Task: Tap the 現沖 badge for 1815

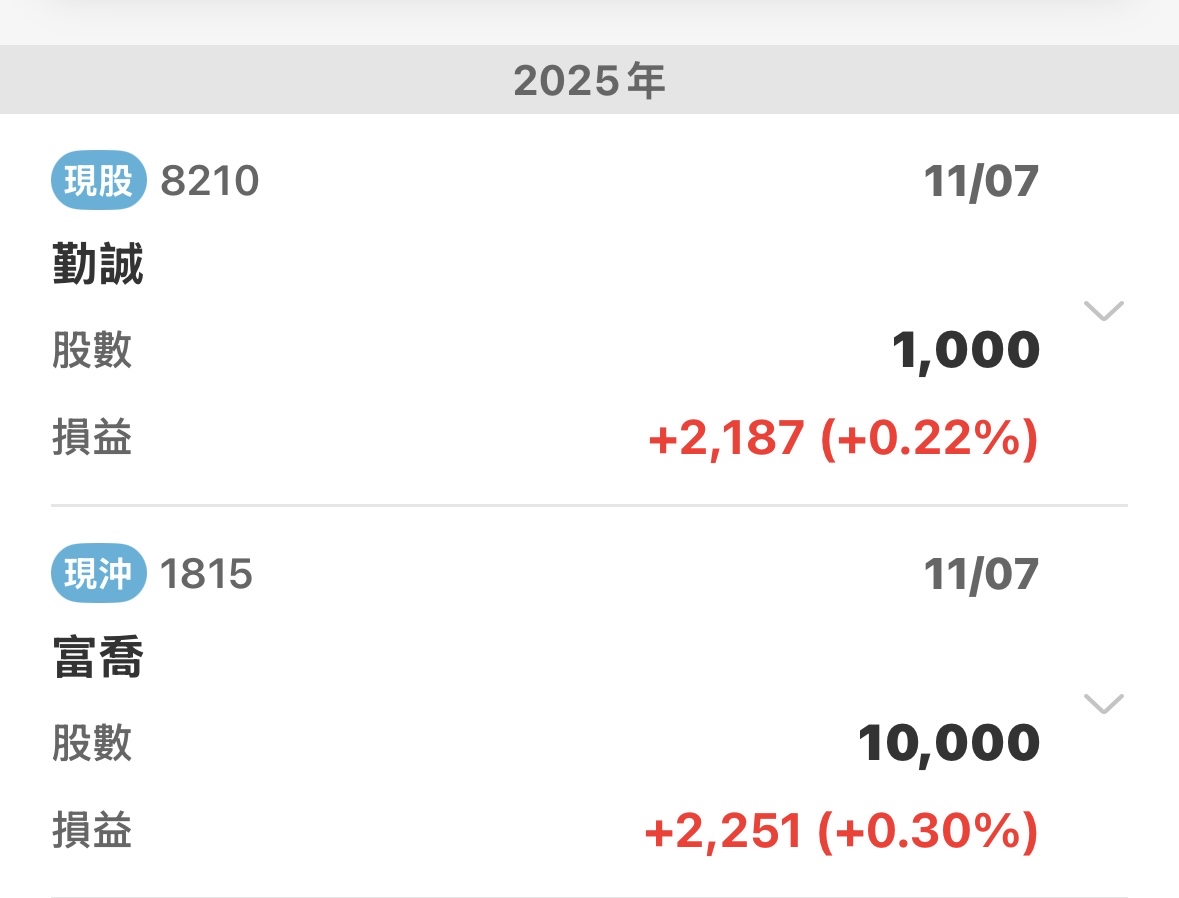Action: pos(97,575)
